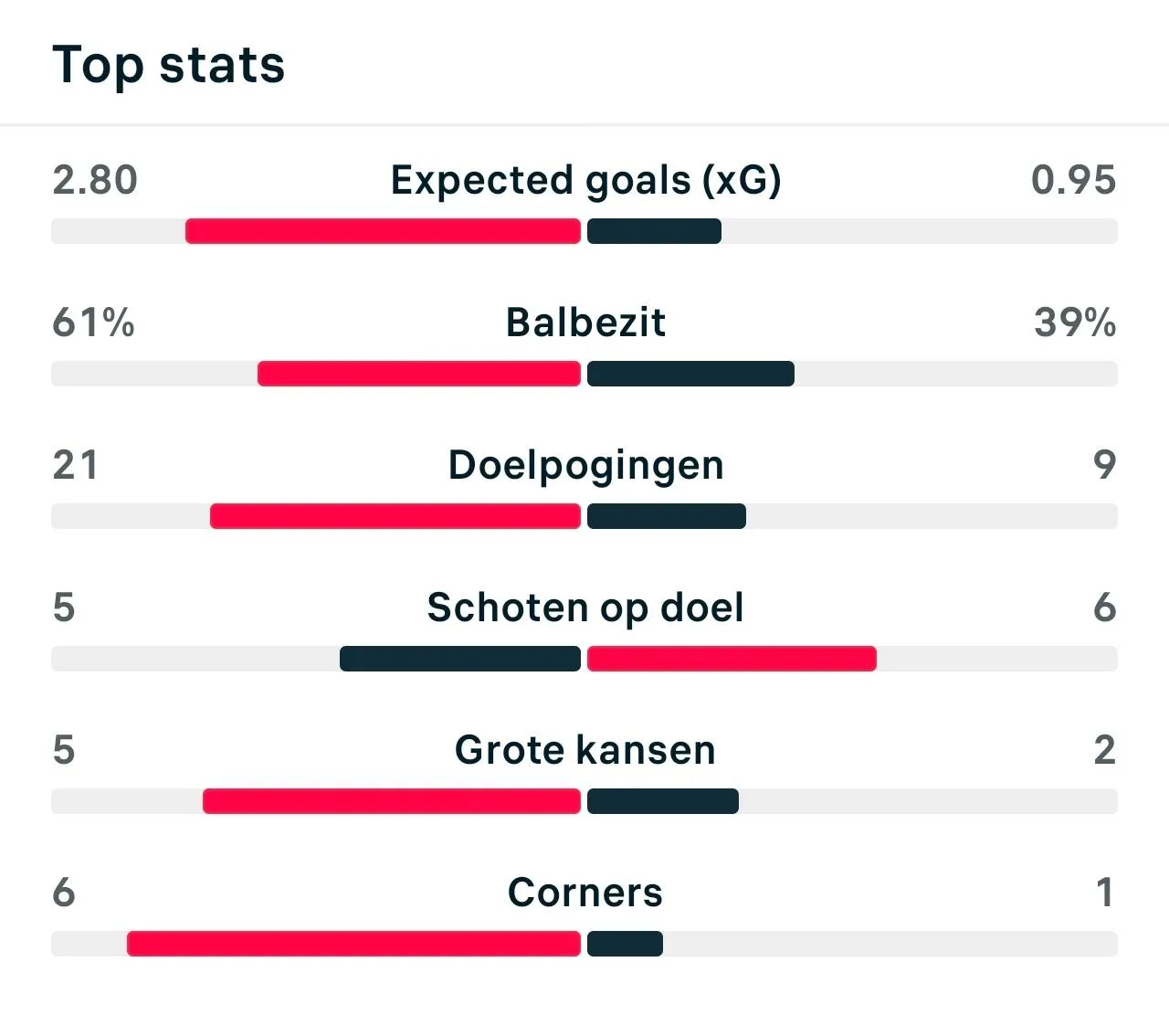The image size is (1169, 1036).
Task: Click the red Corners bar
Action: pyautogui.click(x=353, y=944)
